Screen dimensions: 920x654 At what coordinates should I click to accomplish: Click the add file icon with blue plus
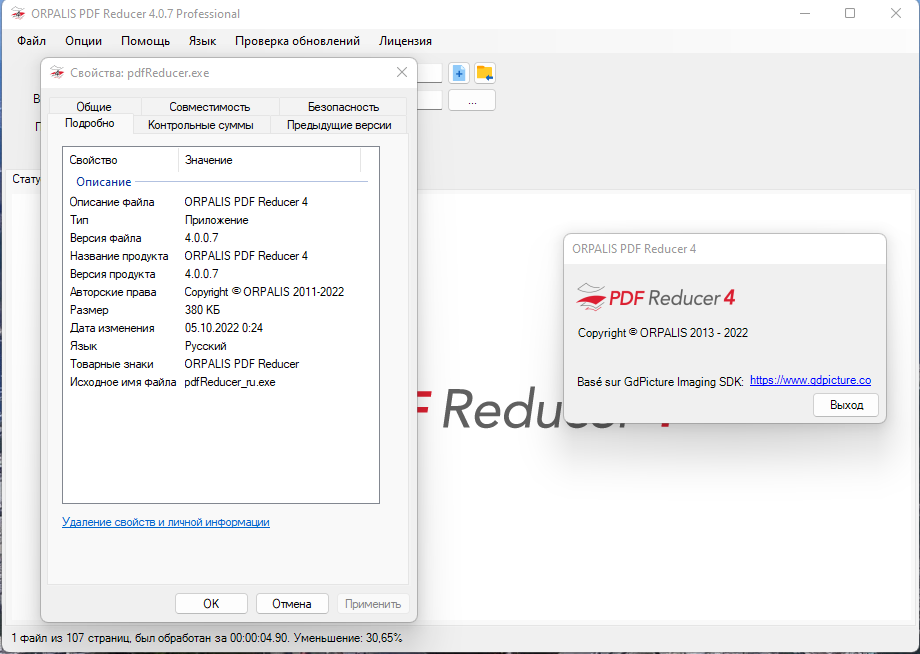459,73
